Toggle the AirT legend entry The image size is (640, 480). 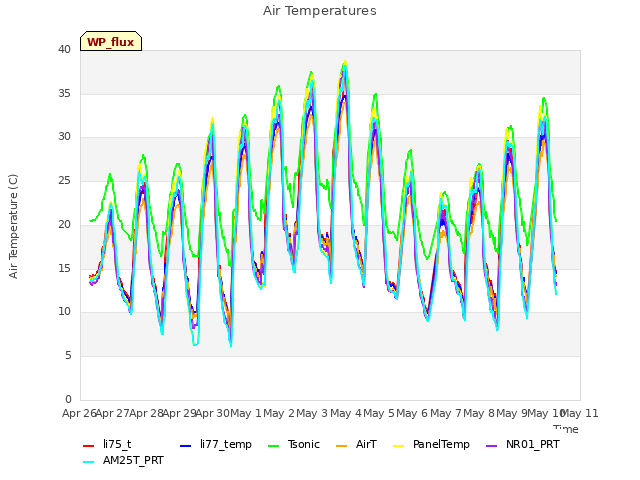coord(356,444)
